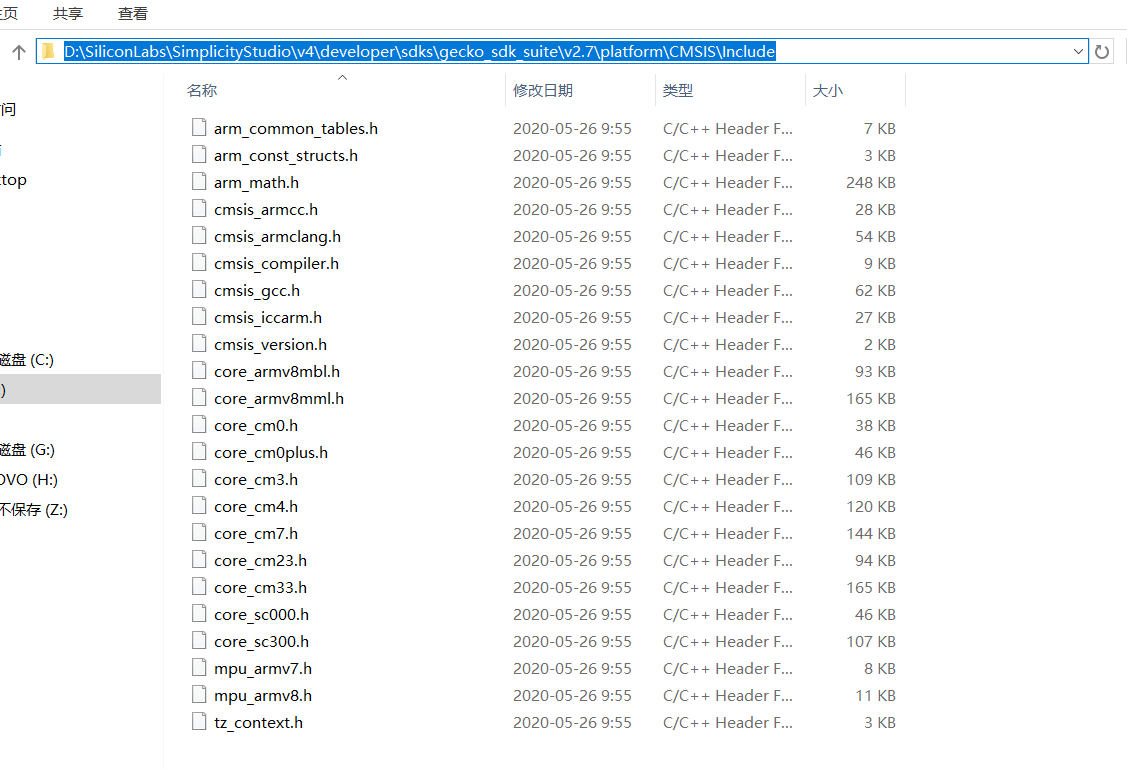
Task: Click the file icon of core_cm0.h
Action: point(199,425)
